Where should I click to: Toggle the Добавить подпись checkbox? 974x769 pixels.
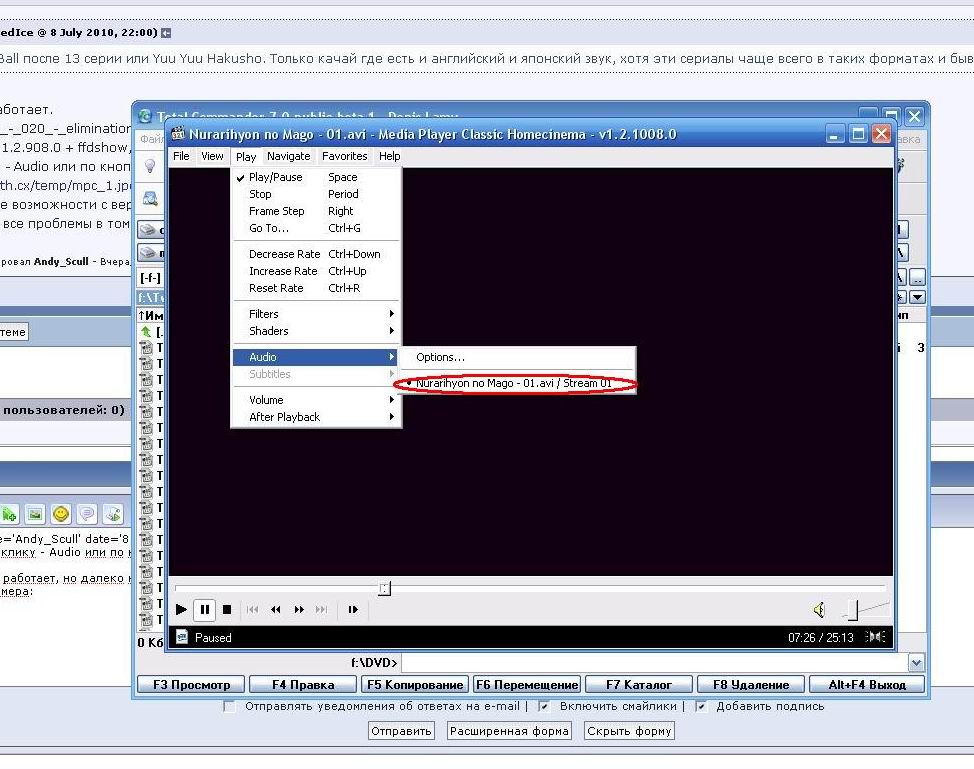click(x=701, y=706)
